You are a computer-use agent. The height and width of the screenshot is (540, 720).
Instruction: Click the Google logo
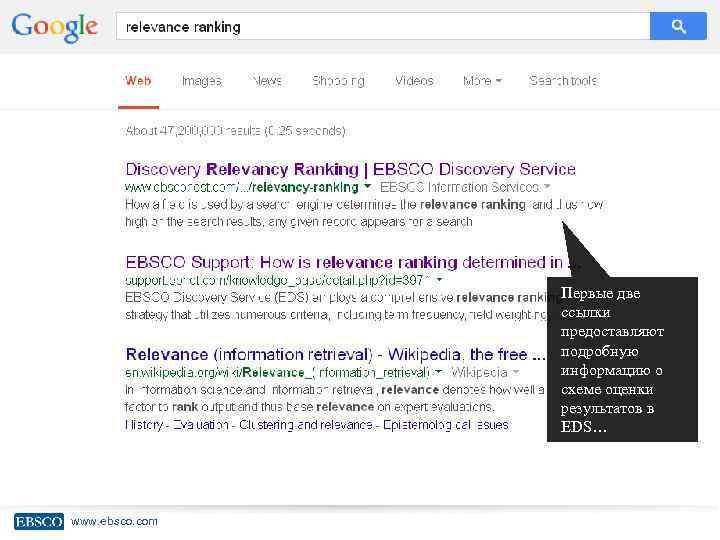54,28
